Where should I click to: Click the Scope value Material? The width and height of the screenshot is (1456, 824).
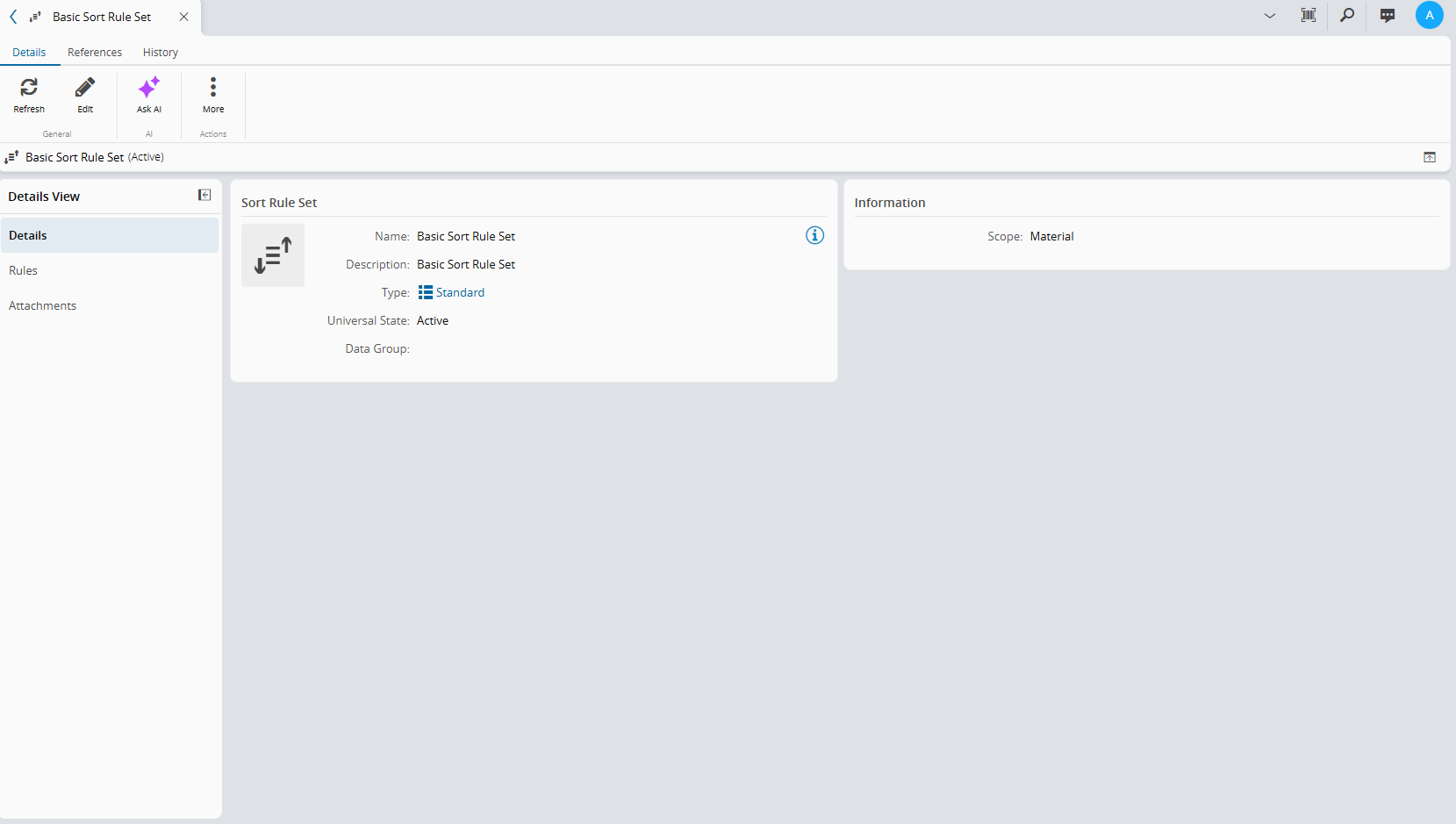click(1051, 236)
